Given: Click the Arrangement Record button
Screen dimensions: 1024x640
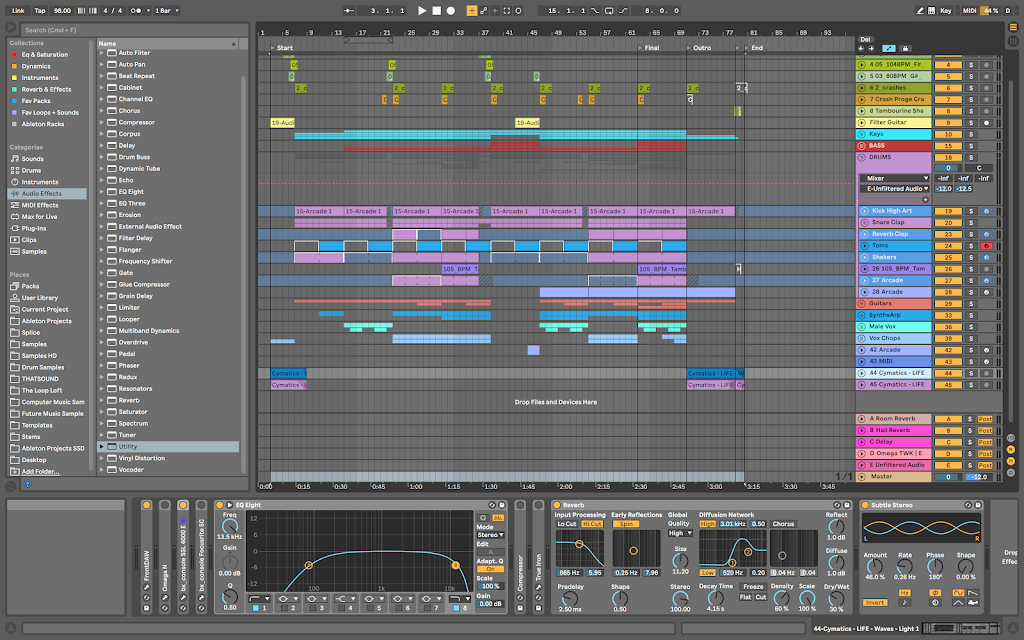Looking at the screenshot, I should [x=451, y=10].
